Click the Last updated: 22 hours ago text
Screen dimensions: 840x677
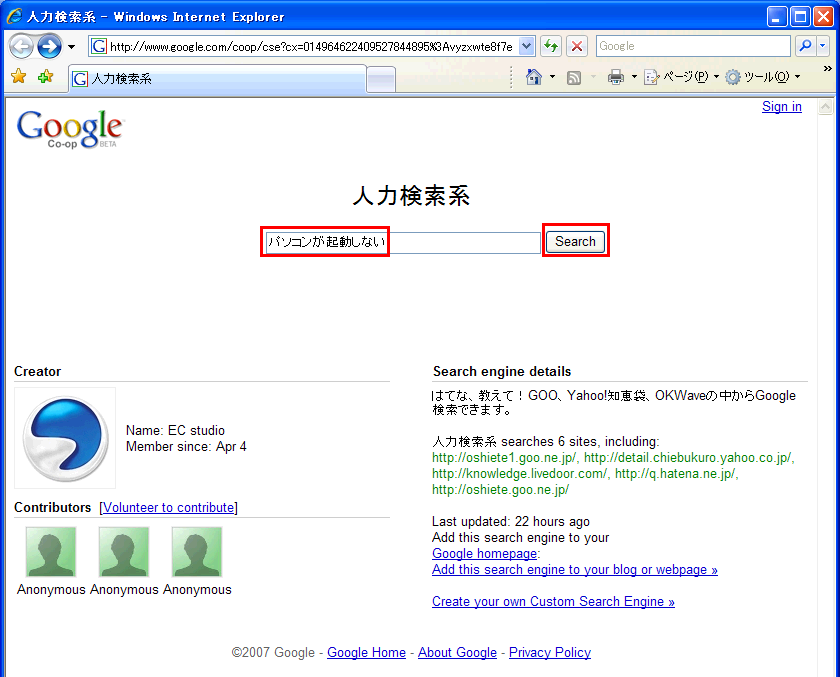pos(511,521)
